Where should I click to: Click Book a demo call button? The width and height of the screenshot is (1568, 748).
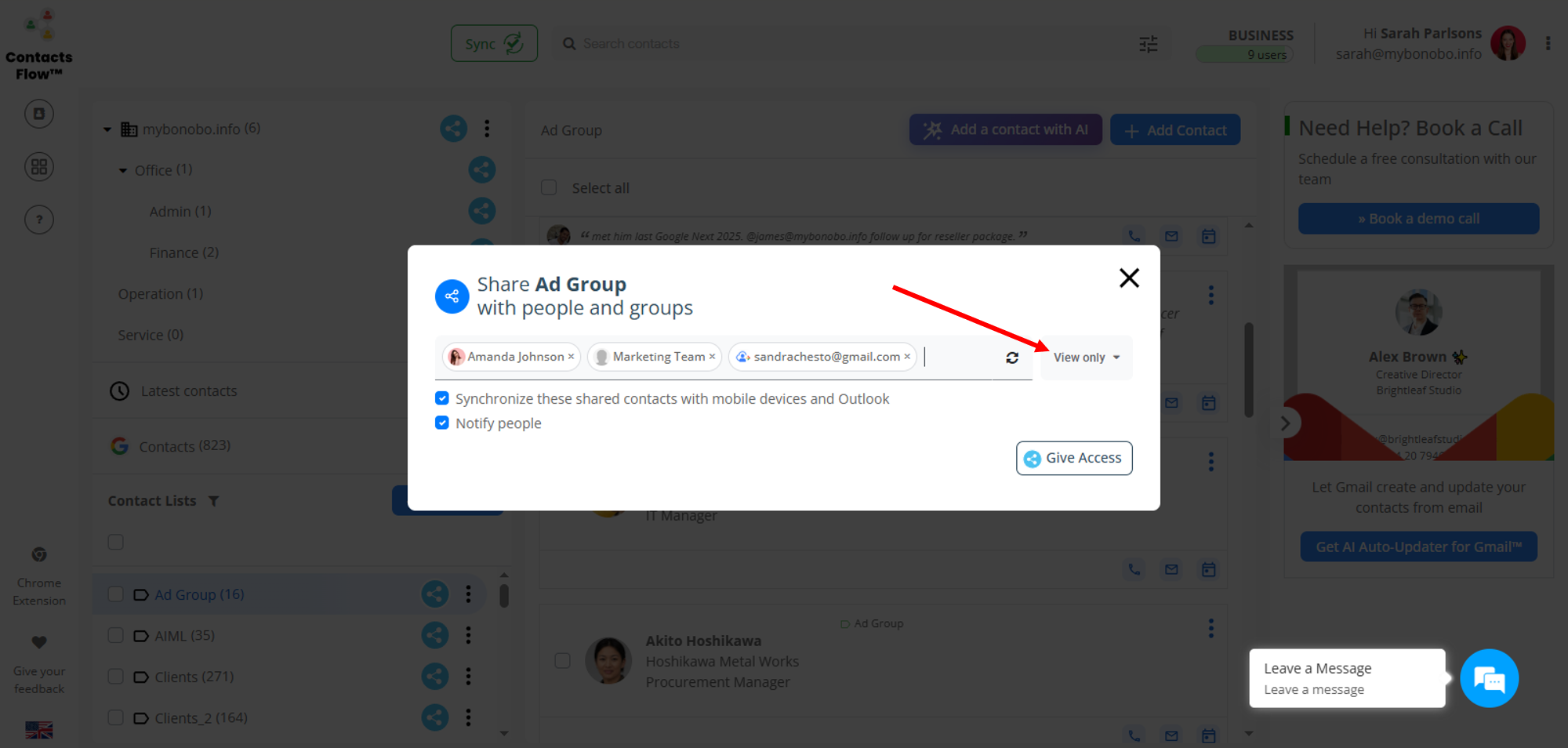[1418, 219]
